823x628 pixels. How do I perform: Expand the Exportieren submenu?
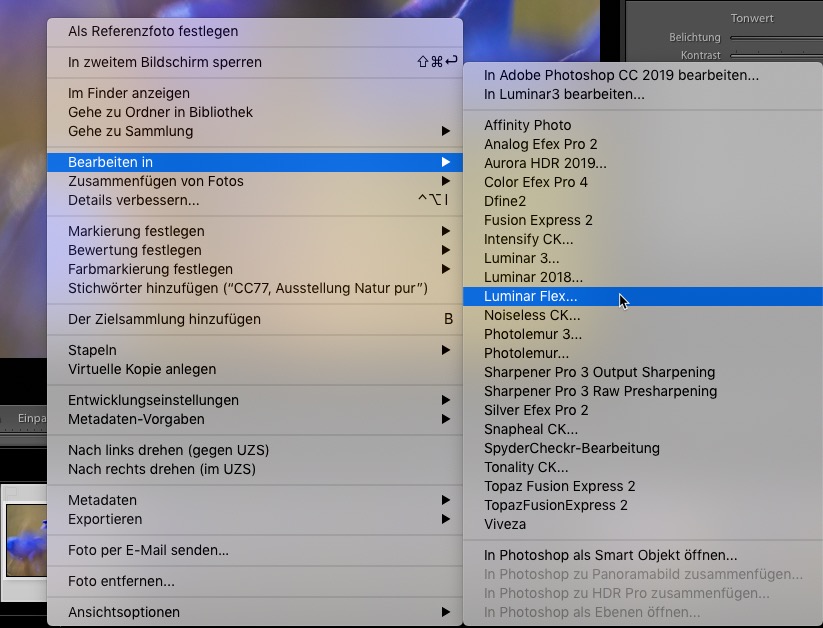[105, 519]
